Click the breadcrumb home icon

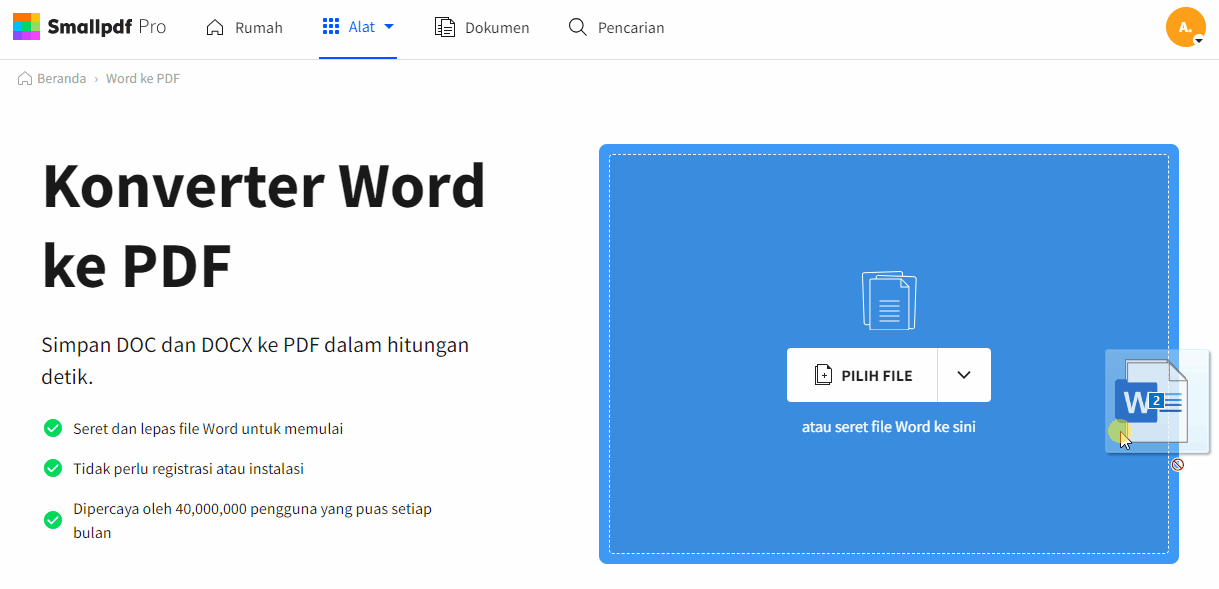click(x=25, y=78)
